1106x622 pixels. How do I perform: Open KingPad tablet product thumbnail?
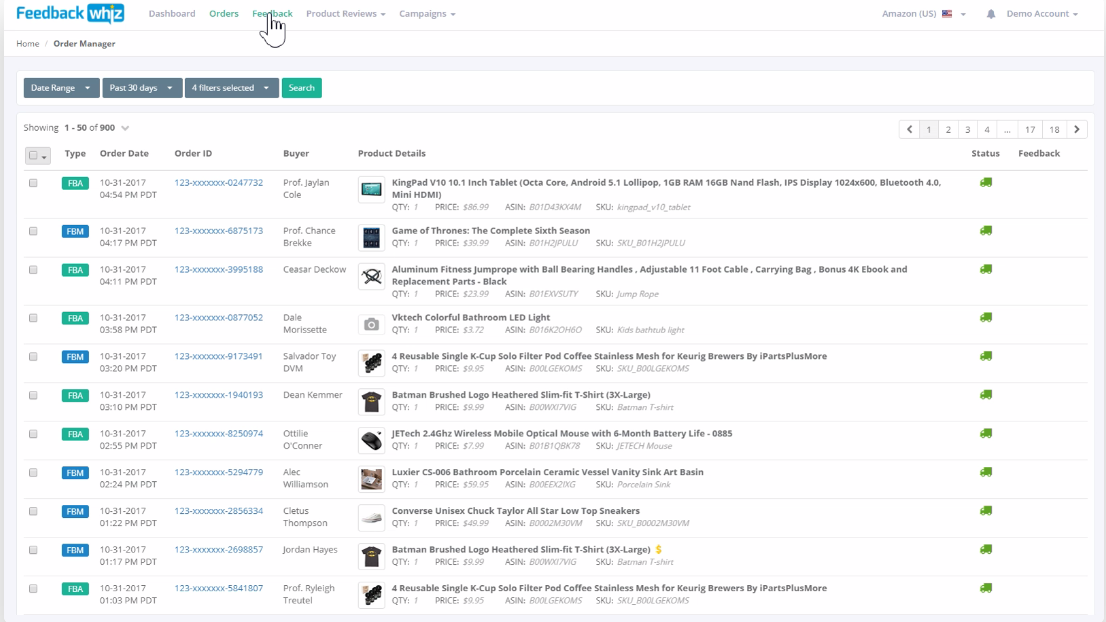click(371, 189)
